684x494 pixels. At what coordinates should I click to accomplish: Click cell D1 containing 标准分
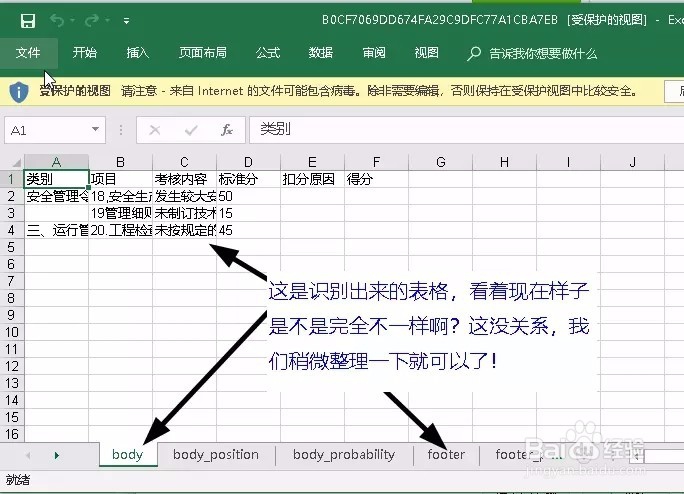tap(248, 179)
